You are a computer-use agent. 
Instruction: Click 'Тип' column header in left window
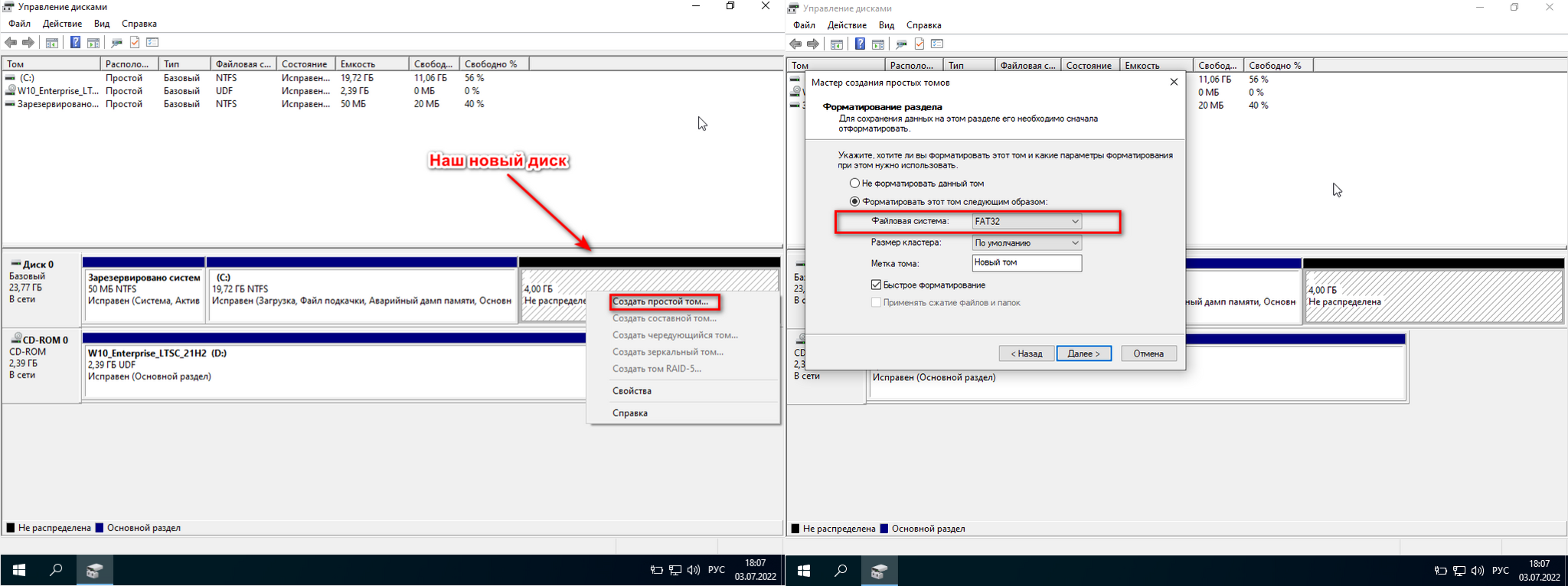tap(185, 64)
